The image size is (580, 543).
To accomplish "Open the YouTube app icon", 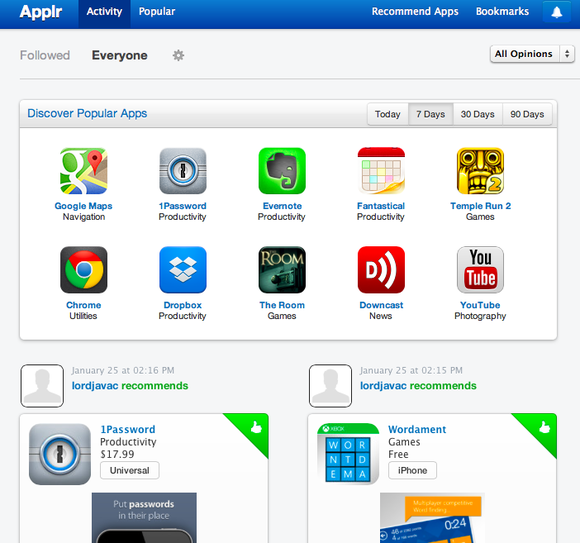I will point(480,270).
